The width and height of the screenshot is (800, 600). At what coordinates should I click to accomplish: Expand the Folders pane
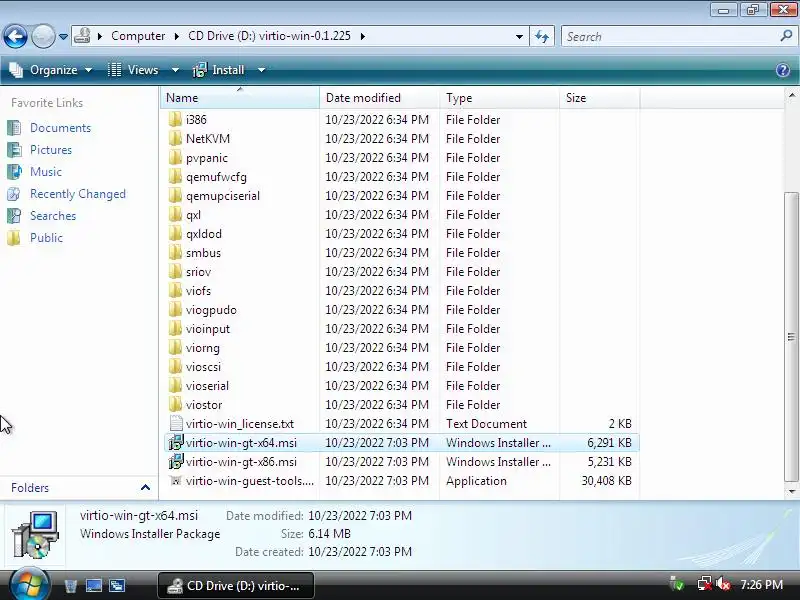[x=145, y=488]
